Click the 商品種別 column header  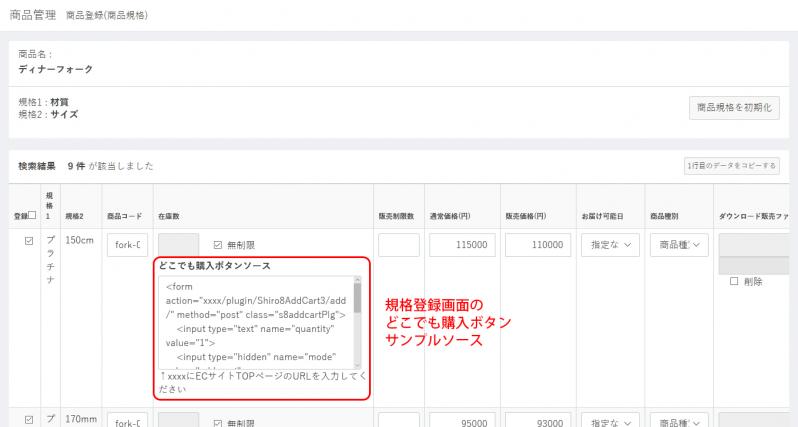(664, 216)
